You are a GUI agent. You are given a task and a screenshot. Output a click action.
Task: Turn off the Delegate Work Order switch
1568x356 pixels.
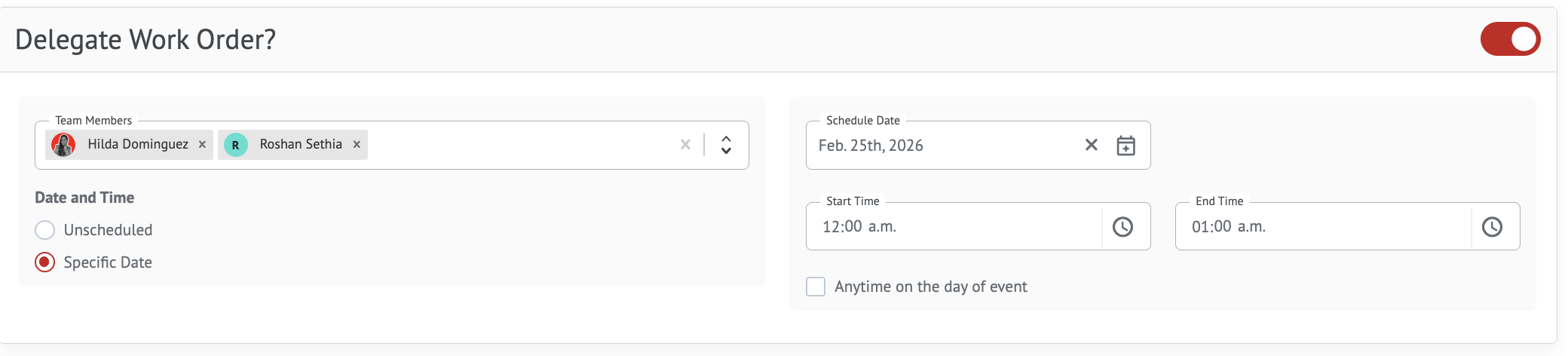click(x=1510, y=39)
